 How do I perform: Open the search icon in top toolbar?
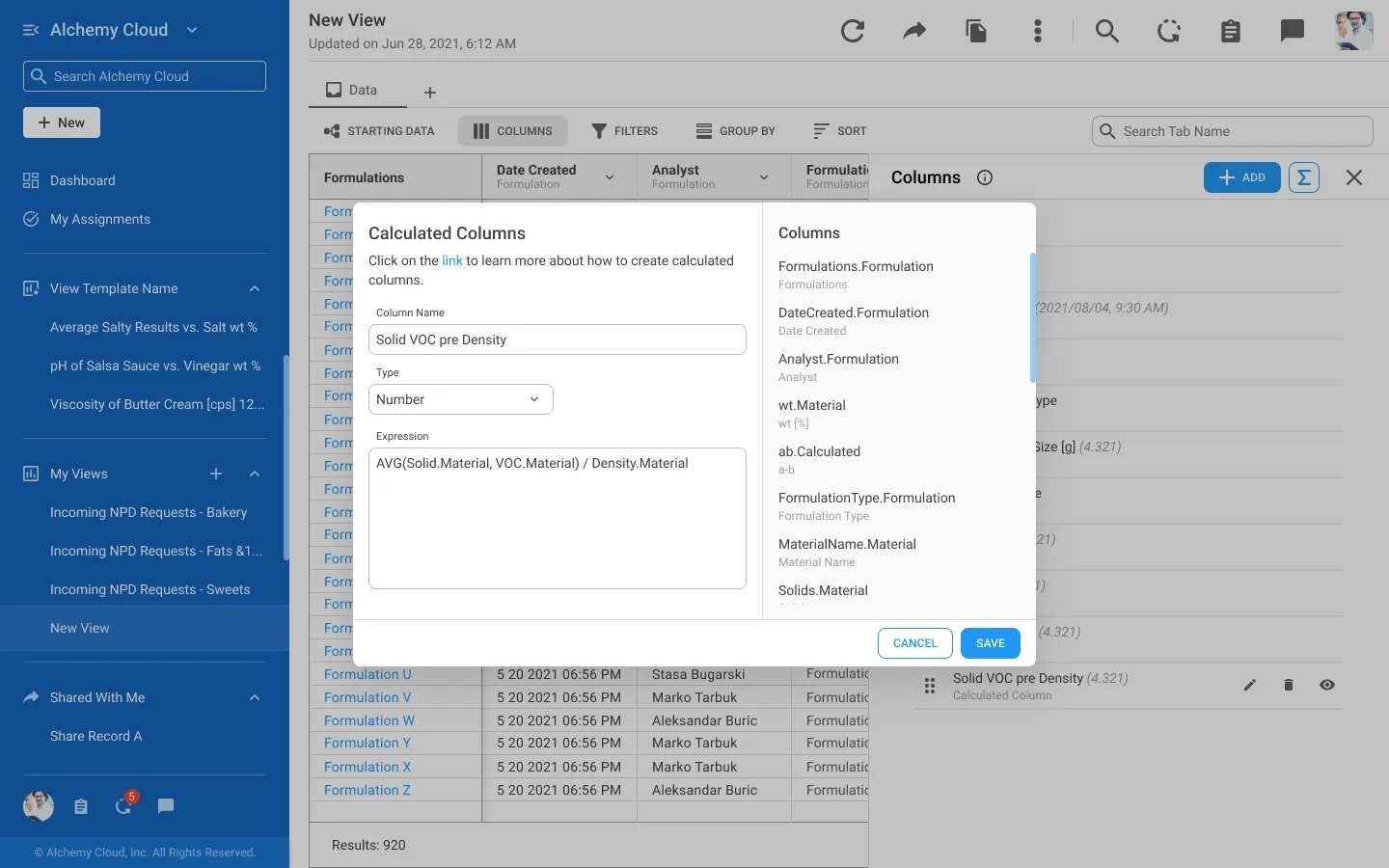point(1106,31)
